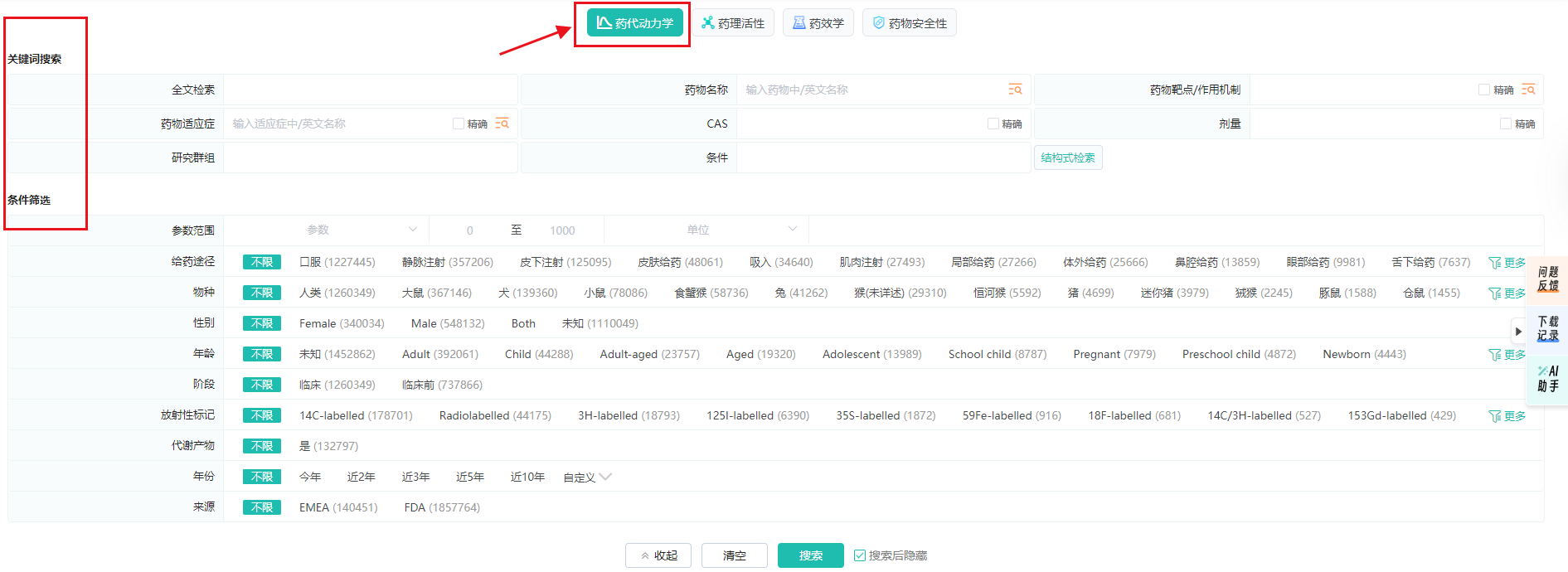The width and height of the screenshot is (1568, 572).
Task: Click the 搜索 button
Action: click(811, 555)
